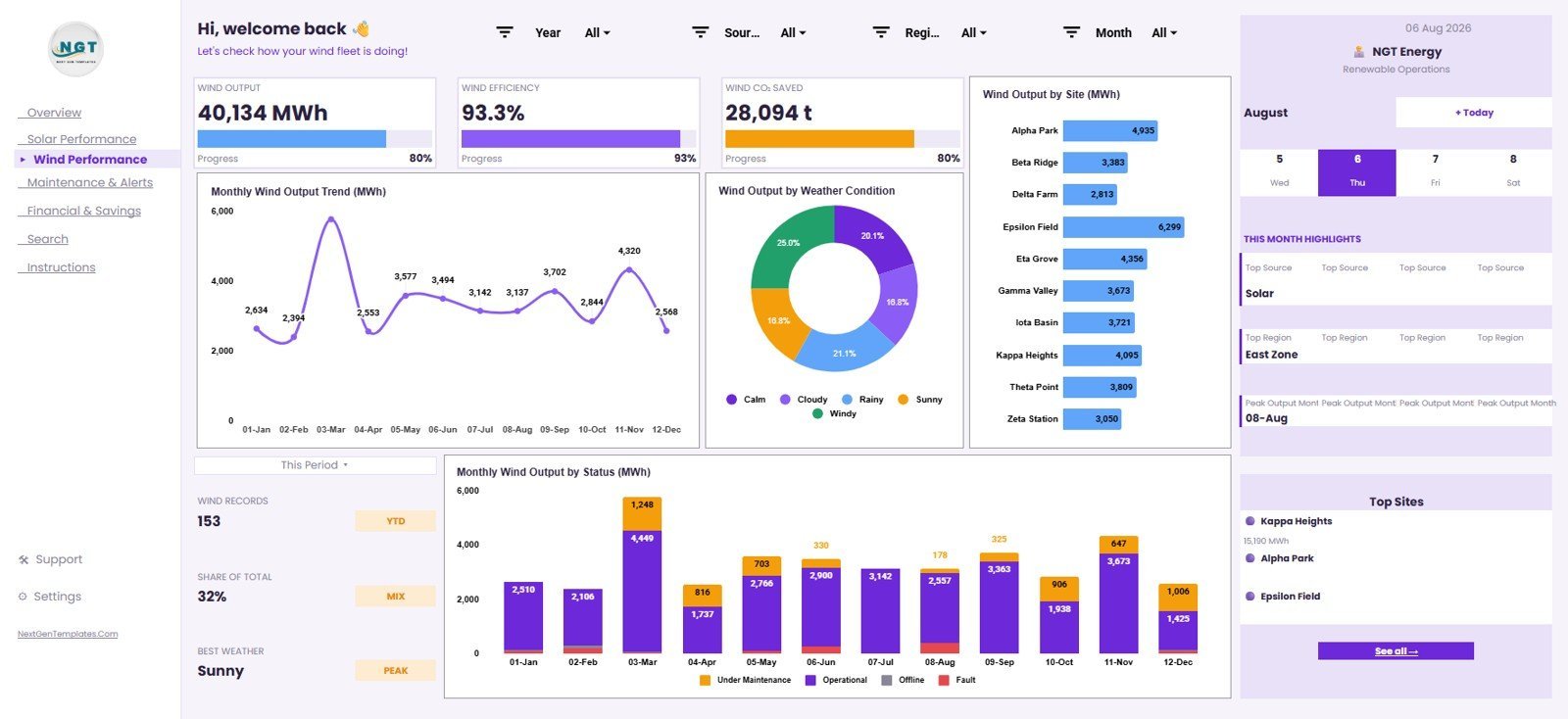
Task: Toggle the Calm legend marker
Action: pos(731,400)
